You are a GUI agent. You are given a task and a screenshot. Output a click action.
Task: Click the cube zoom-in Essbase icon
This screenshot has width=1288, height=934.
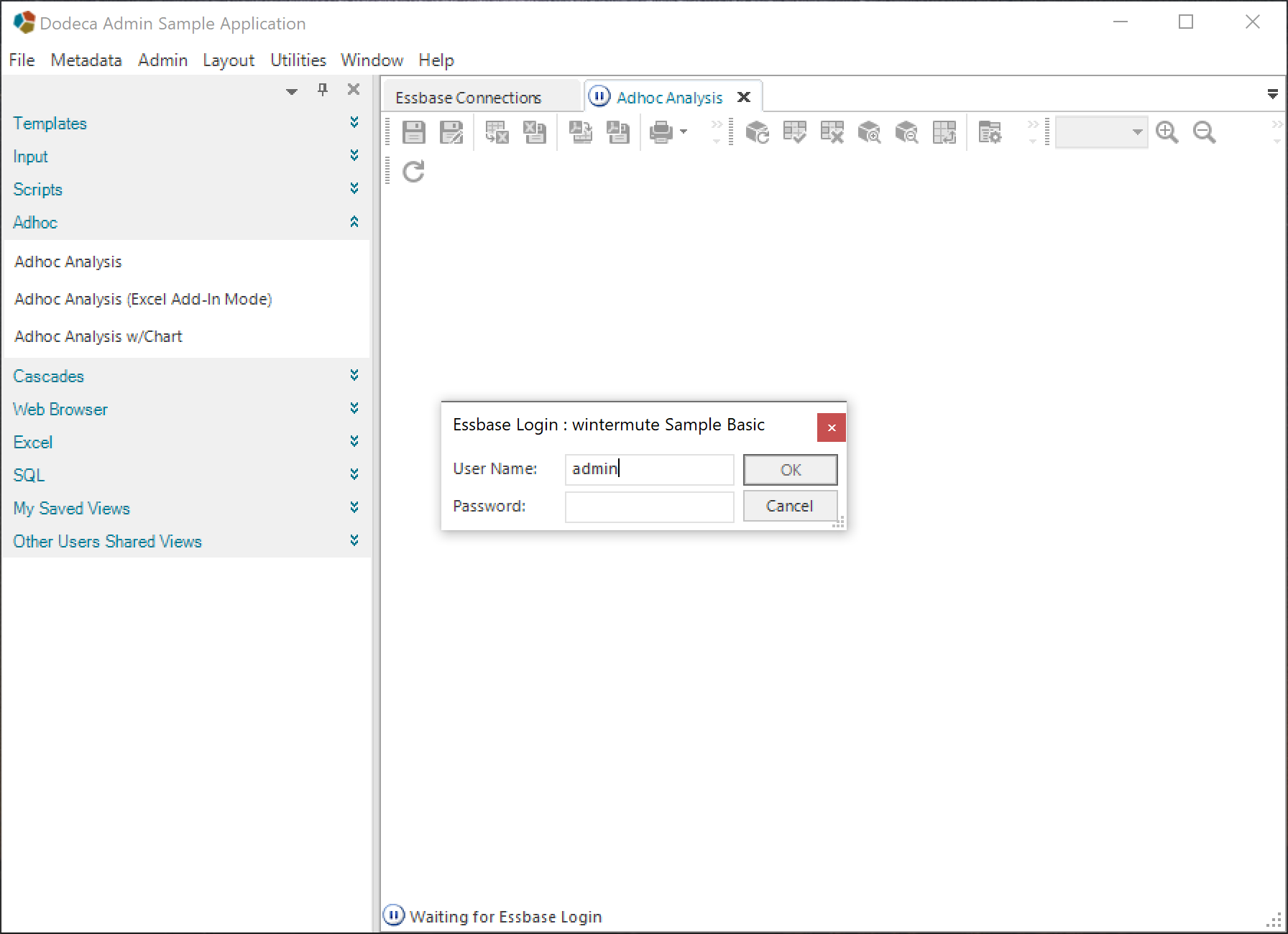pos(870,132)
